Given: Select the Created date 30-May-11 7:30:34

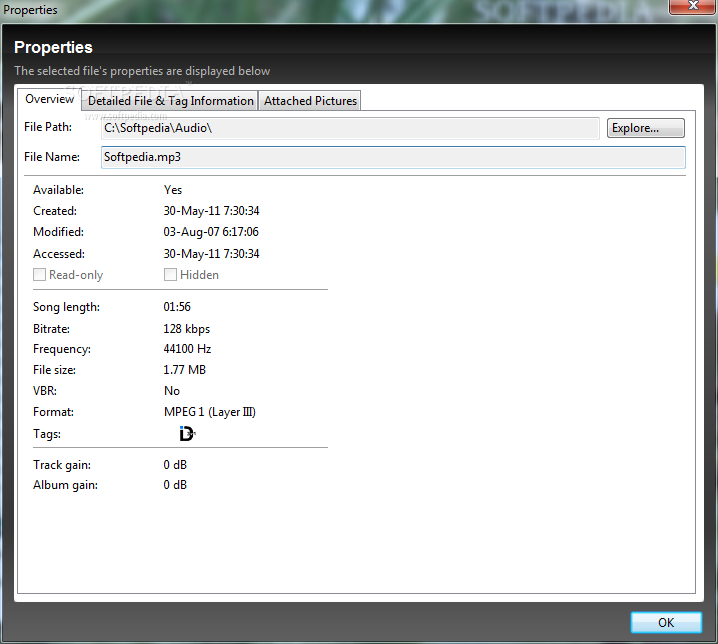Looking at the screenshot, I should tap(212, 211).
